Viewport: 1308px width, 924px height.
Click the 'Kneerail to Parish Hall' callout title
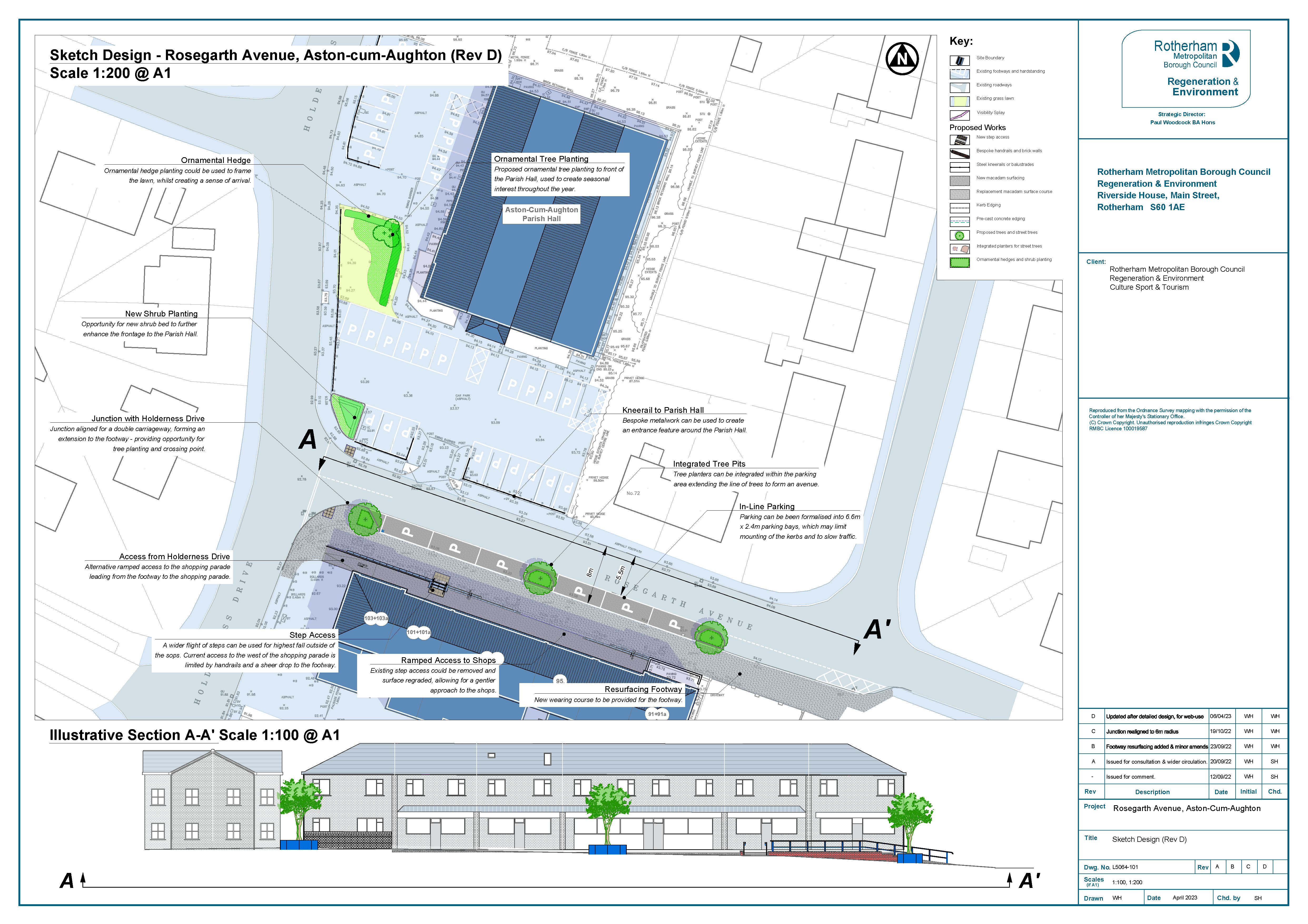(663, 410)
